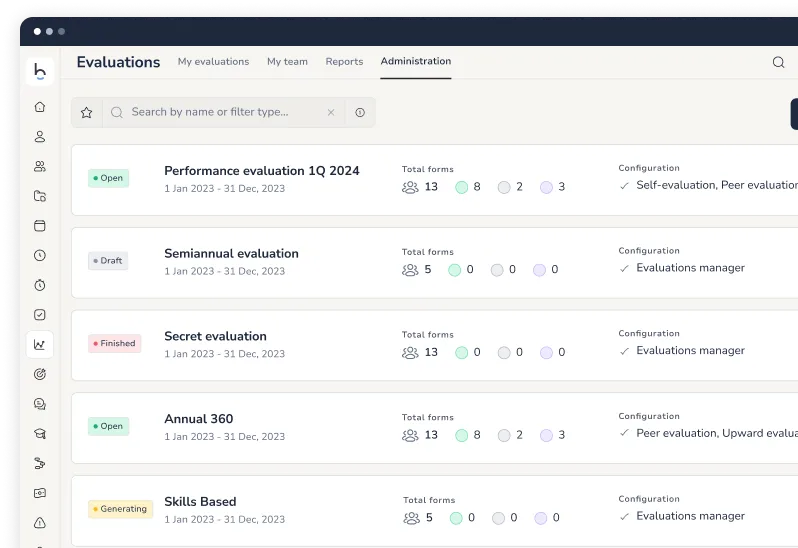
Task: Click total forms count 13 in Secret evaluation row
Action: [431, 352]
